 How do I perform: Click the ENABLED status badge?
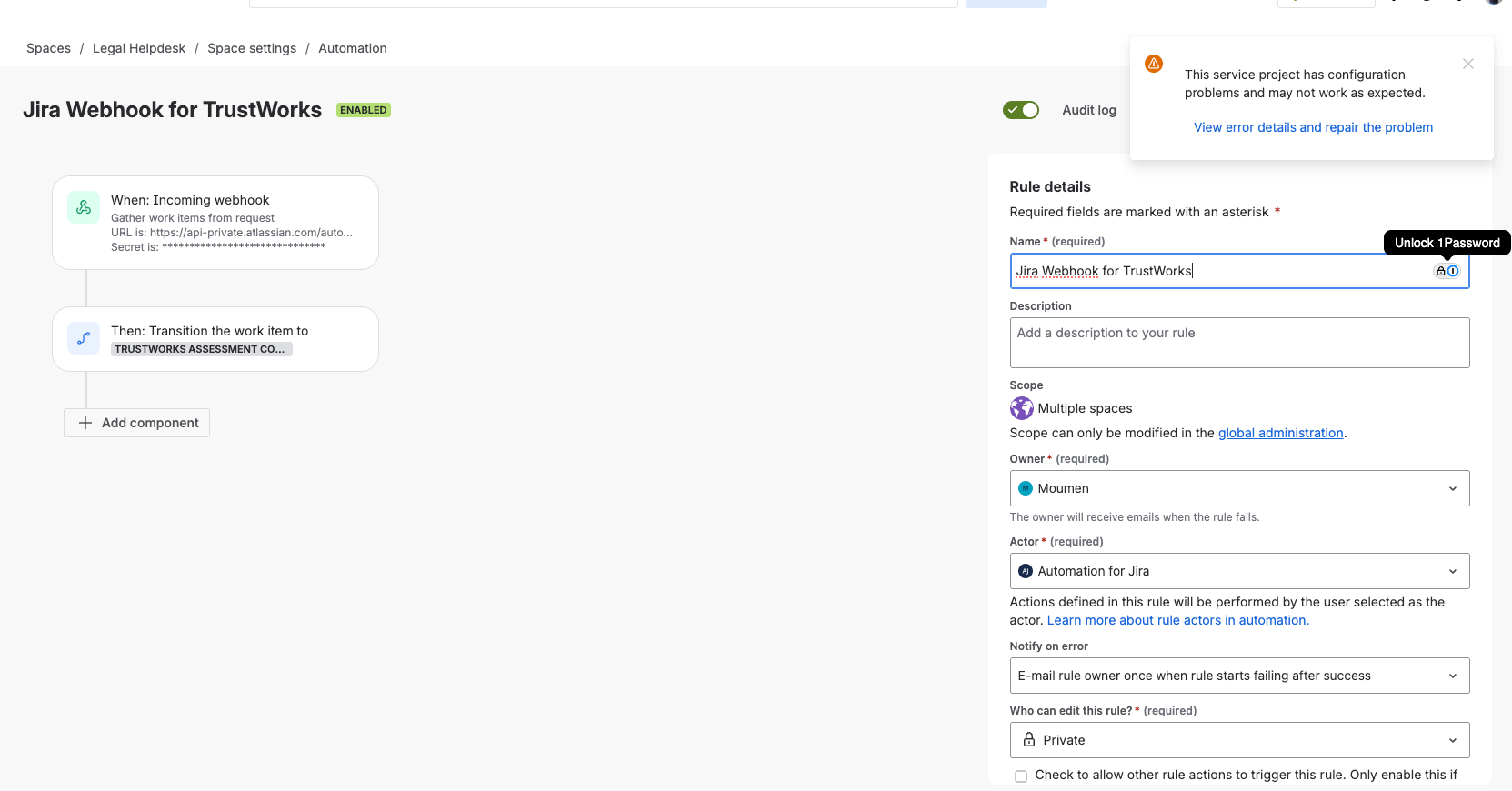(x=364, y=110)
